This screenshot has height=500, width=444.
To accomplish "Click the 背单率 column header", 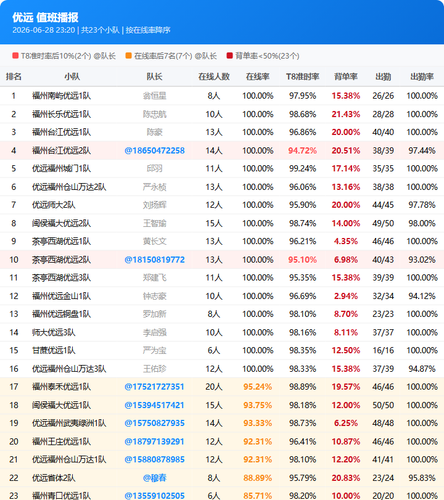I will point(346,77).
